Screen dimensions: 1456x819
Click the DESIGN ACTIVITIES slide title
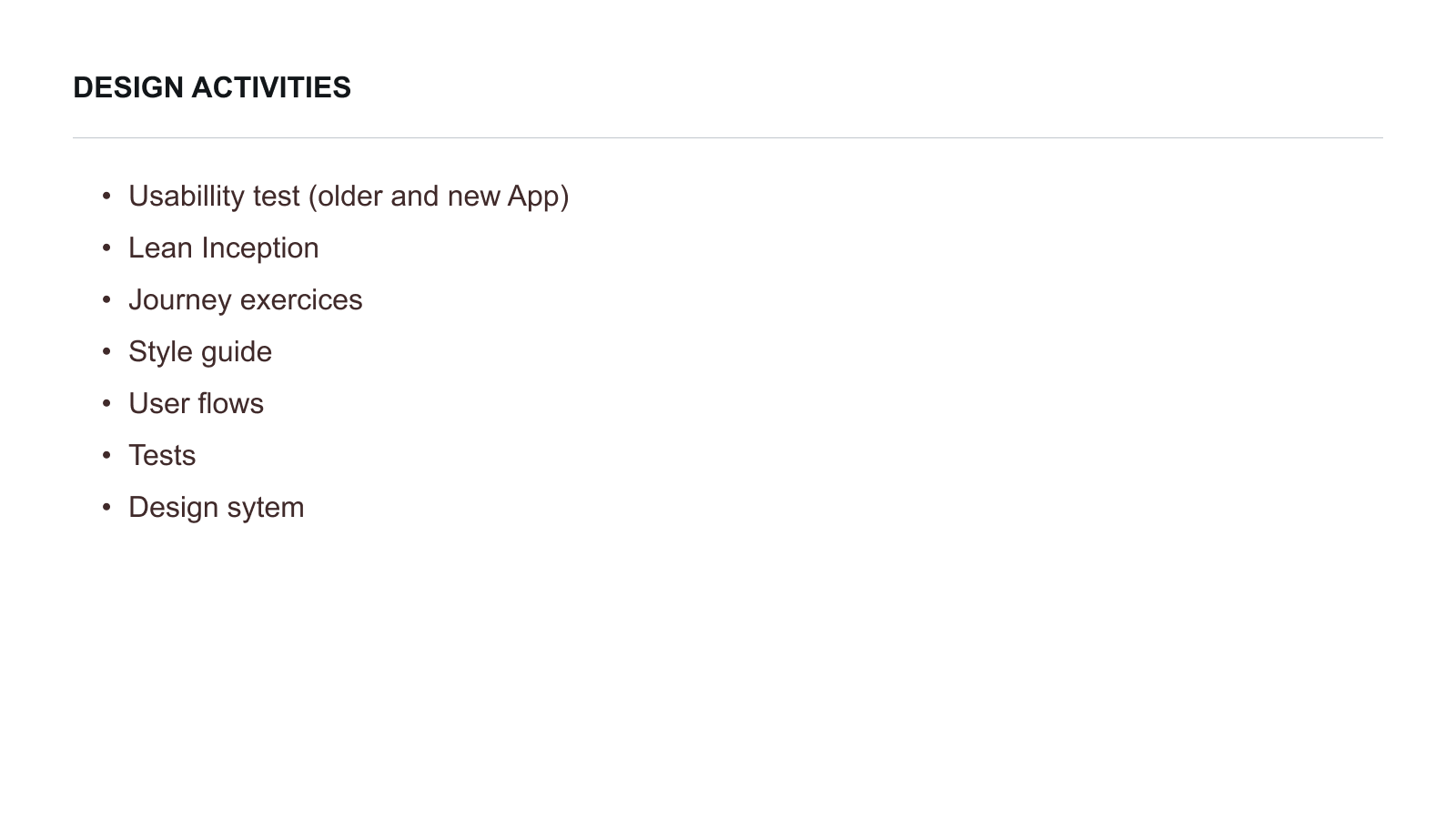click(x=211, y=87)
